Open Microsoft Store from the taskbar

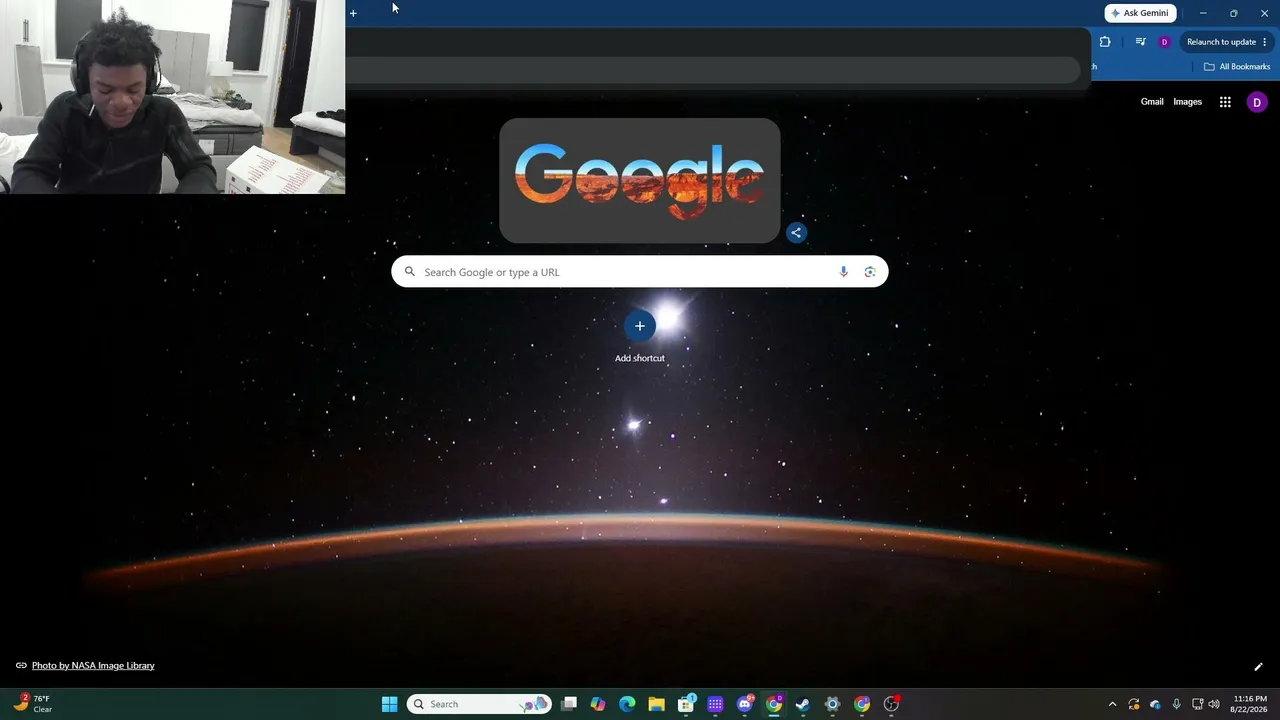tap(686, 704)
